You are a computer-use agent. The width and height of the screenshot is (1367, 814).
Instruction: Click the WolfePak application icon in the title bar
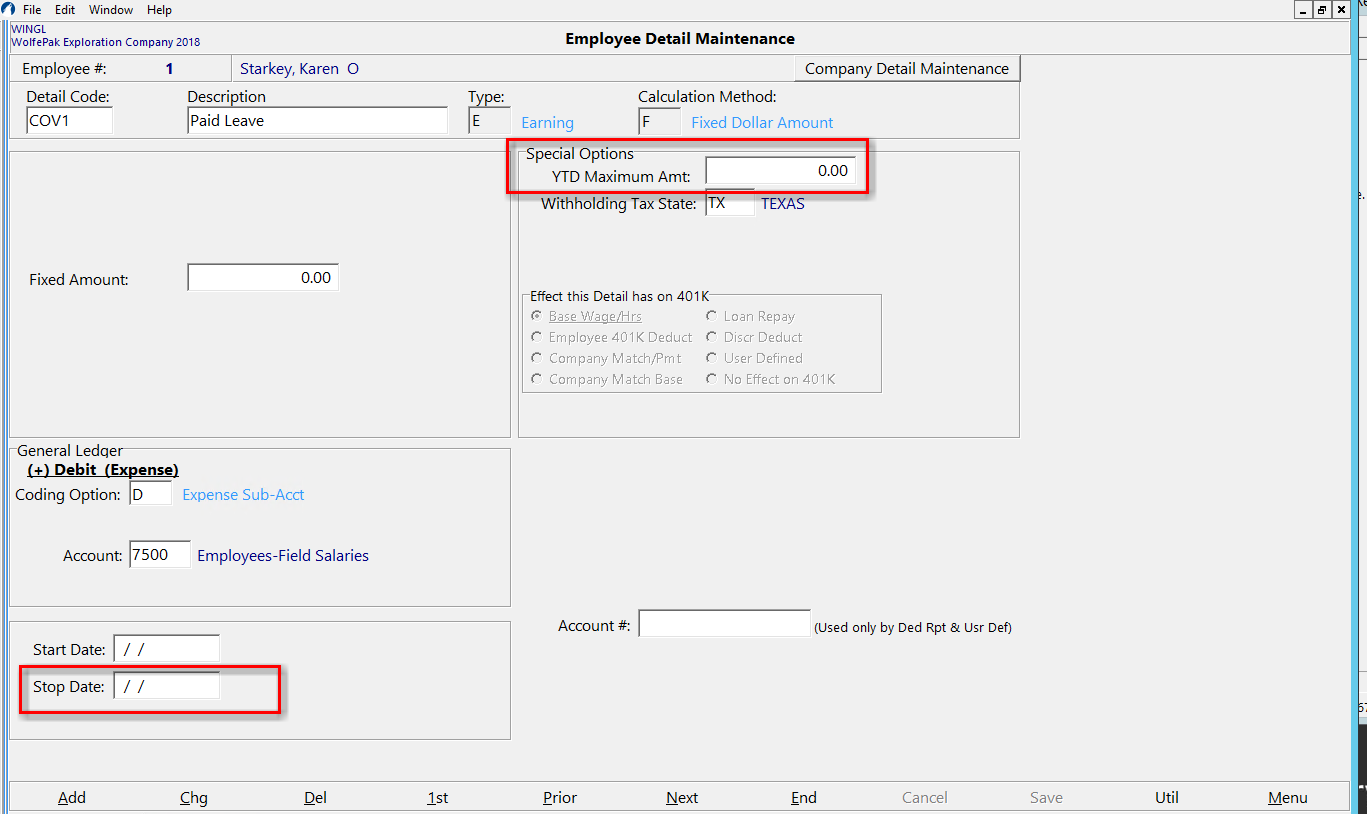10,9
